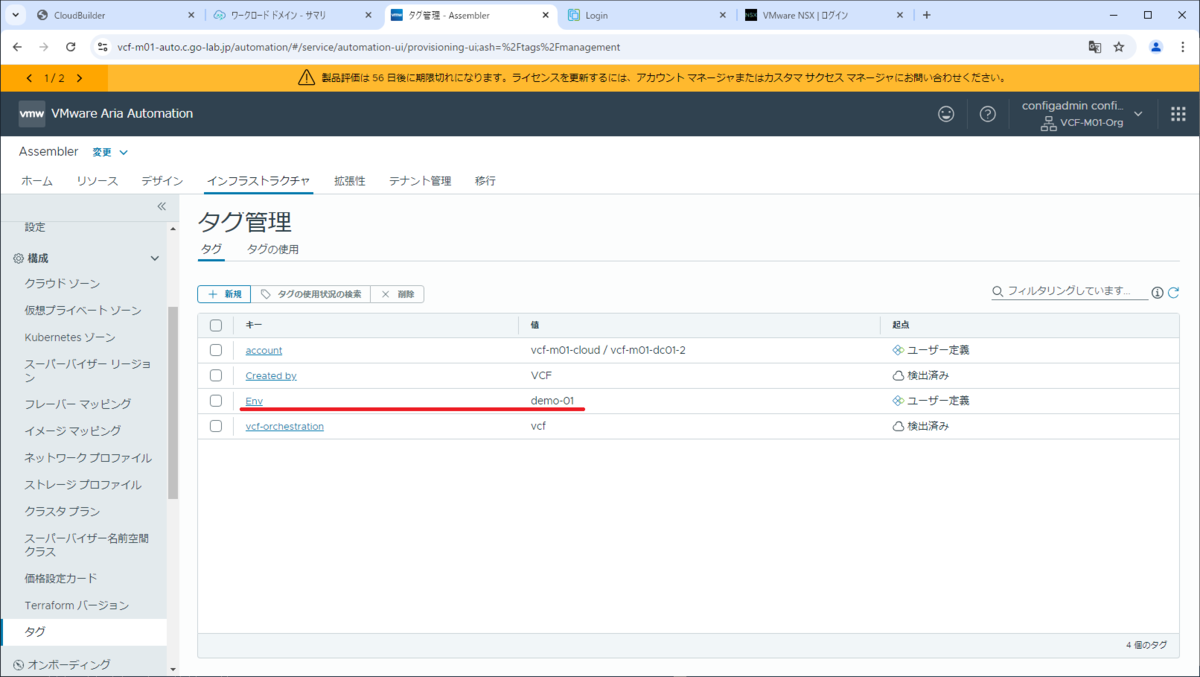
Task: Click the filter info icon beside search
Action: [1157, 292]
